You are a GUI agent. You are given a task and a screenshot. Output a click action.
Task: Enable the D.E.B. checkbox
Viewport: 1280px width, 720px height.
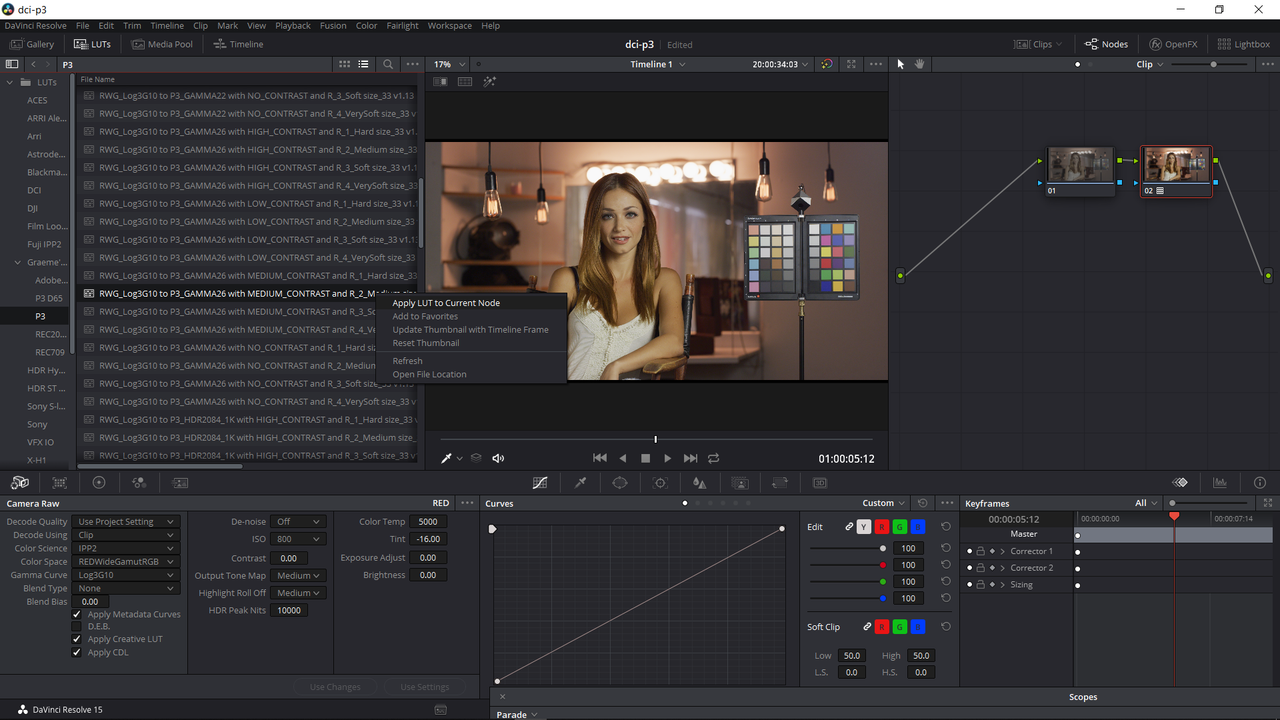point(77,626)
